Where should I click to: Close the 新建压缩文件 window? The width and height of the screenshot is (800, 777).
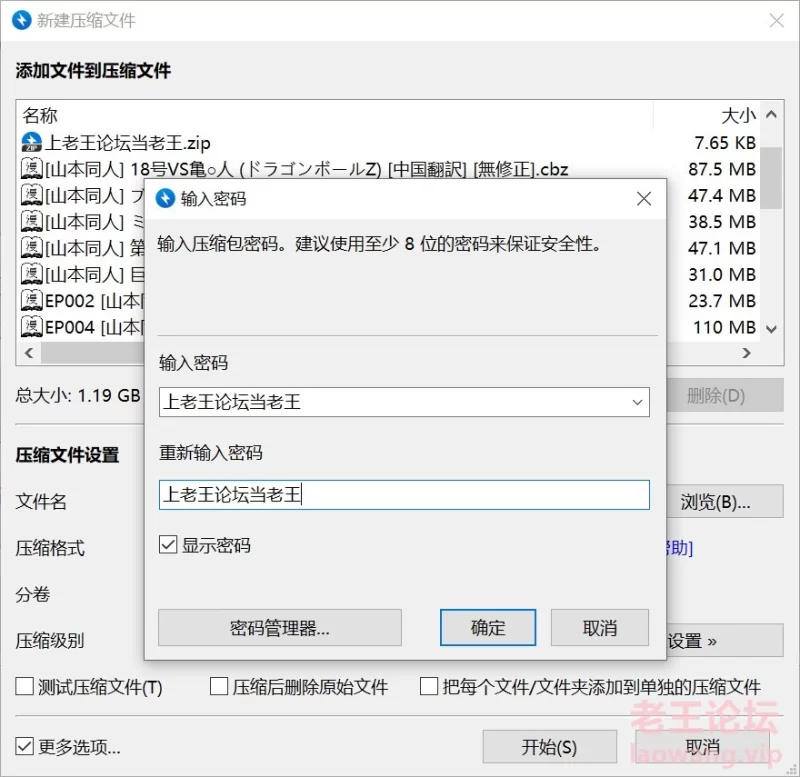click(x=777, y=20)
